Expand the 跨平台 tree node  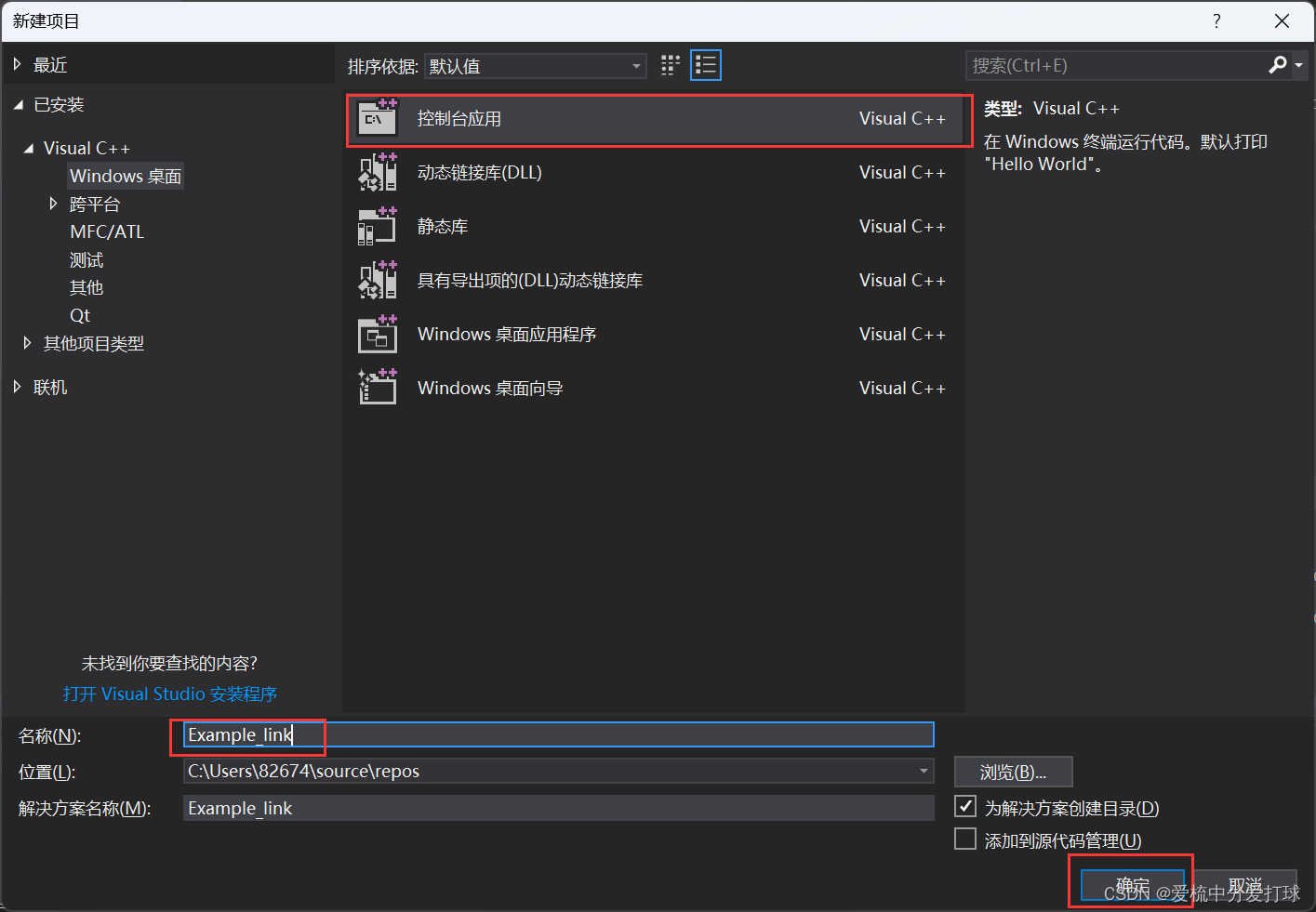pos(53,203)
